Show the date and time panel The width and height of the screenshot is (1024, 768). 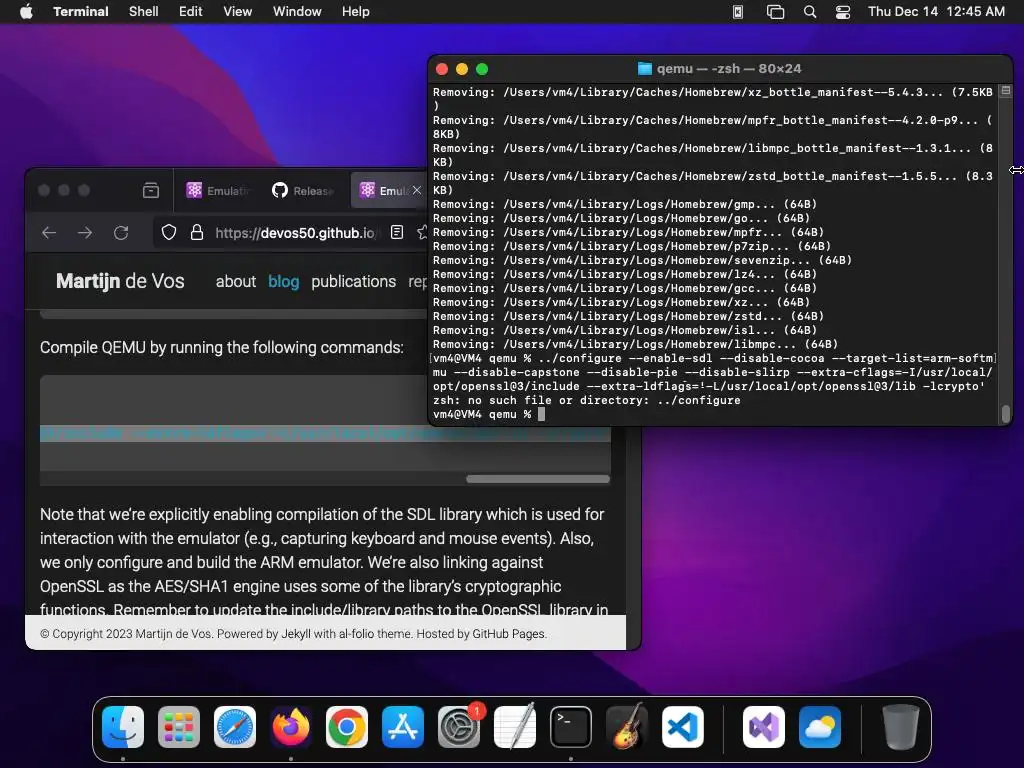click(936, 11)
